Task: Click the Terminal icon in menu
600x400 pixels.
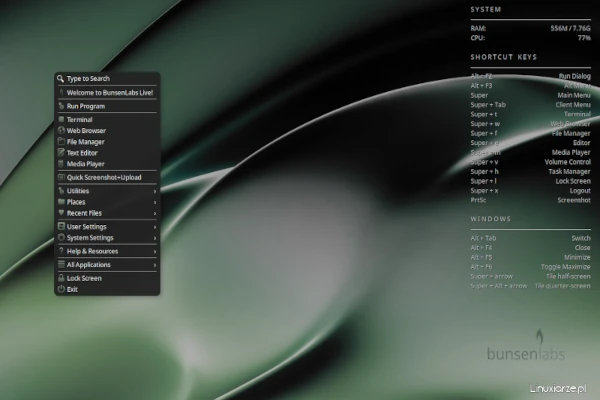Action: pos(61,119)
